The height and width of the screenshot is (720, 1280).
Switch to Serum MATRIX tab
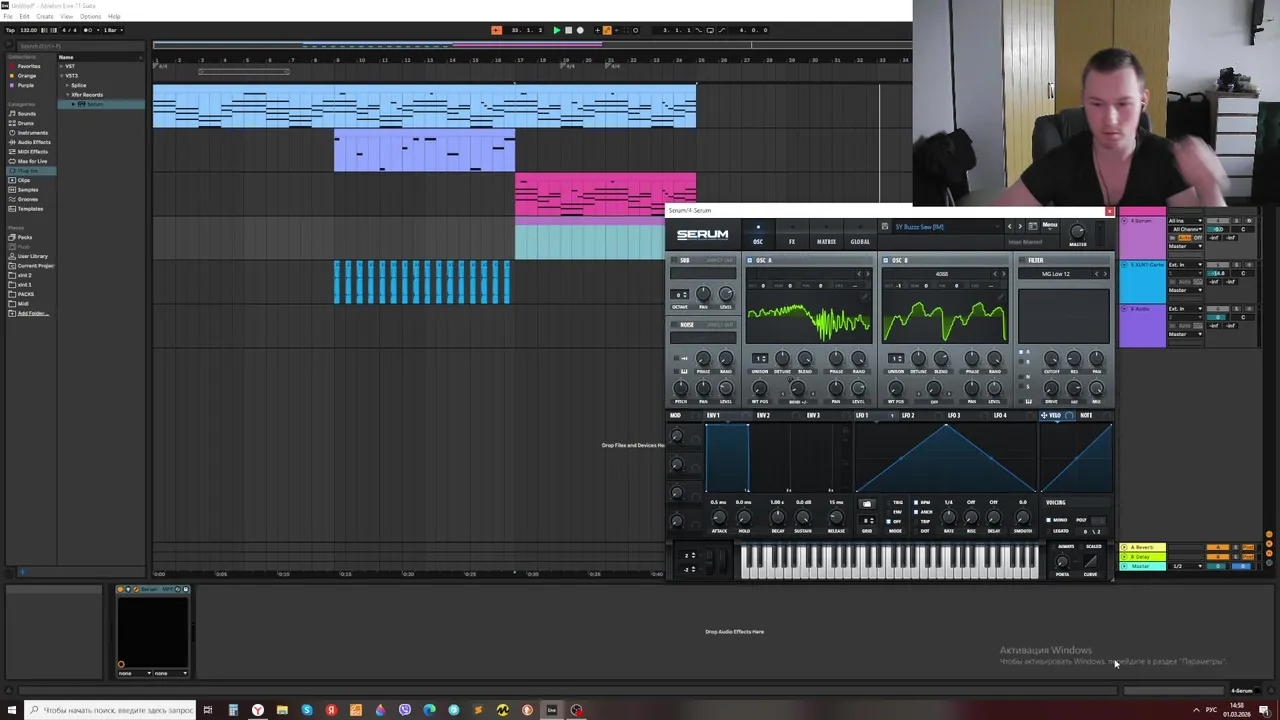(826, 235)
